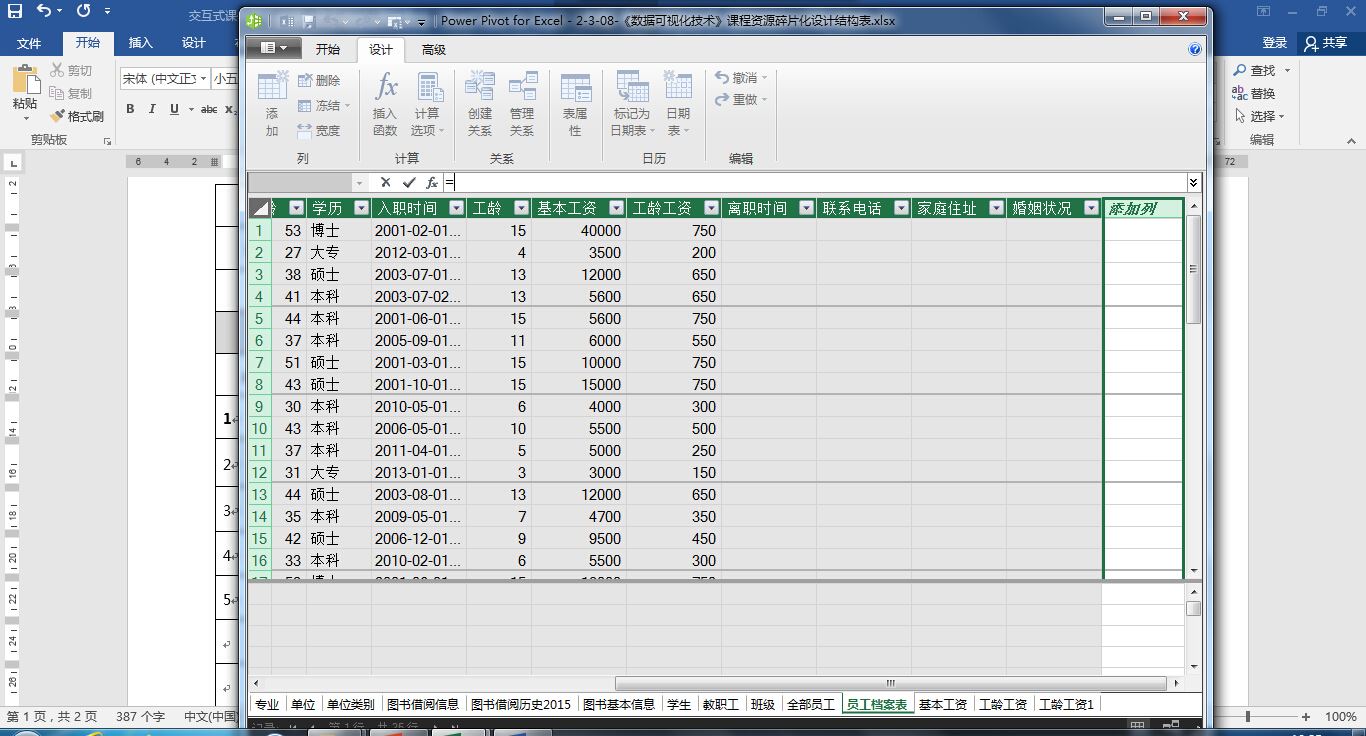Open the 基本工资 column filter dropdown

click(x=616, y=208)
